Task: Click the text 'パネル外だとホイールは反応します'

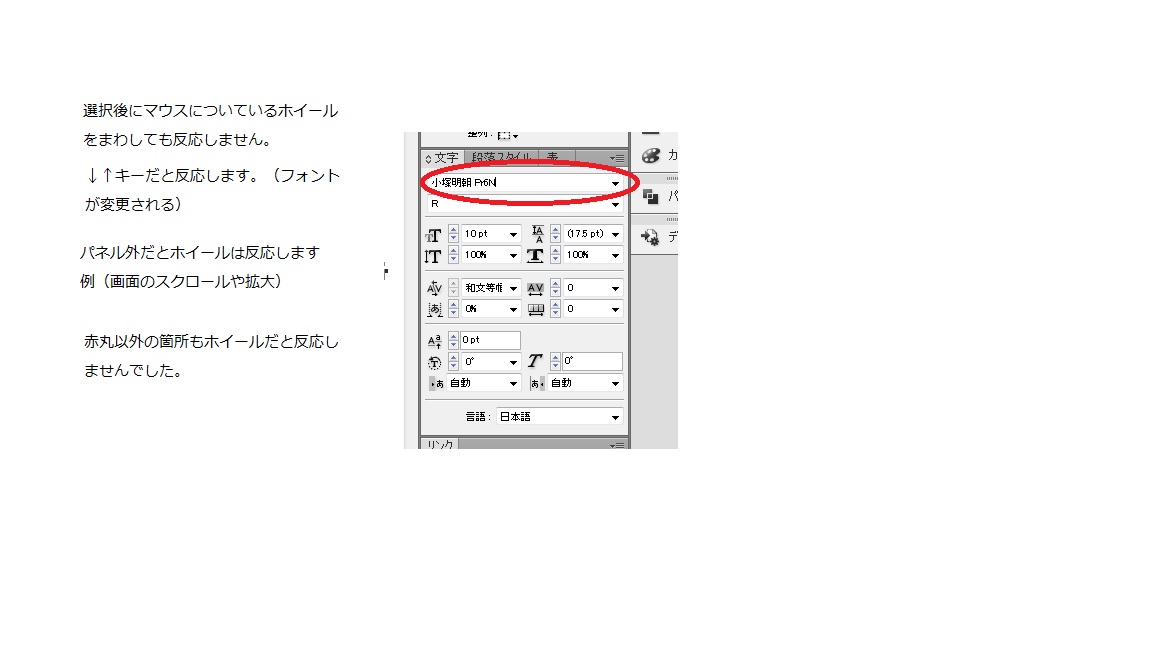Action: click(x=200, y=253)
